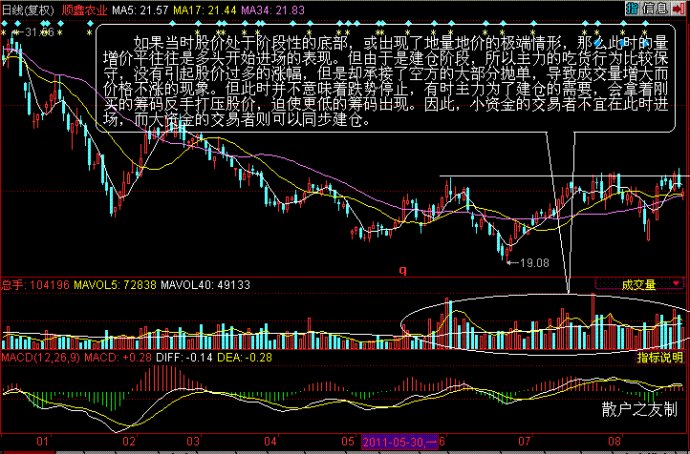Click the DEA: -0.28 value
The height and width of the screenshot is (454, 690).
[245, 357]
